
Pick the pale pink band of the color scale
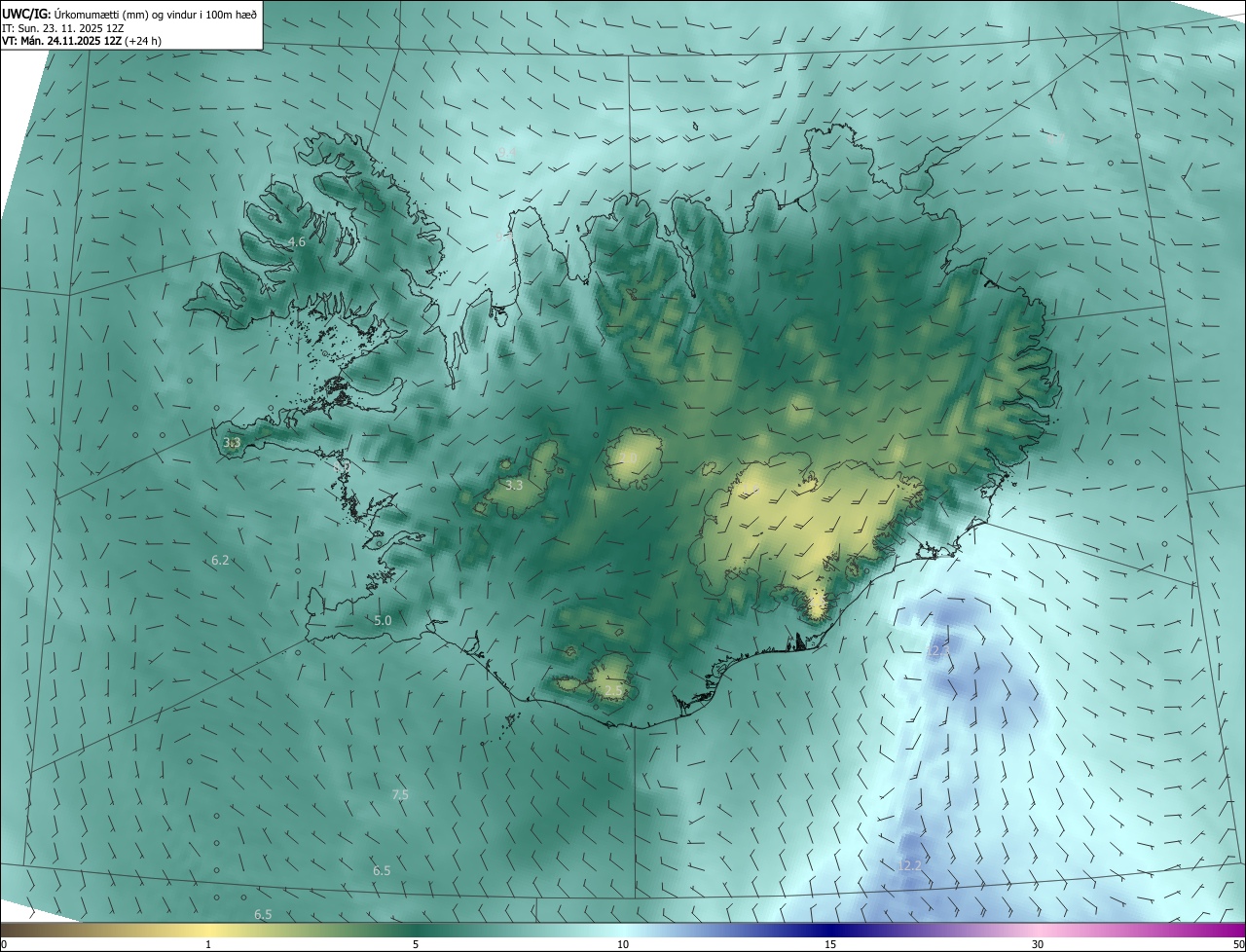coord(1038,930)
